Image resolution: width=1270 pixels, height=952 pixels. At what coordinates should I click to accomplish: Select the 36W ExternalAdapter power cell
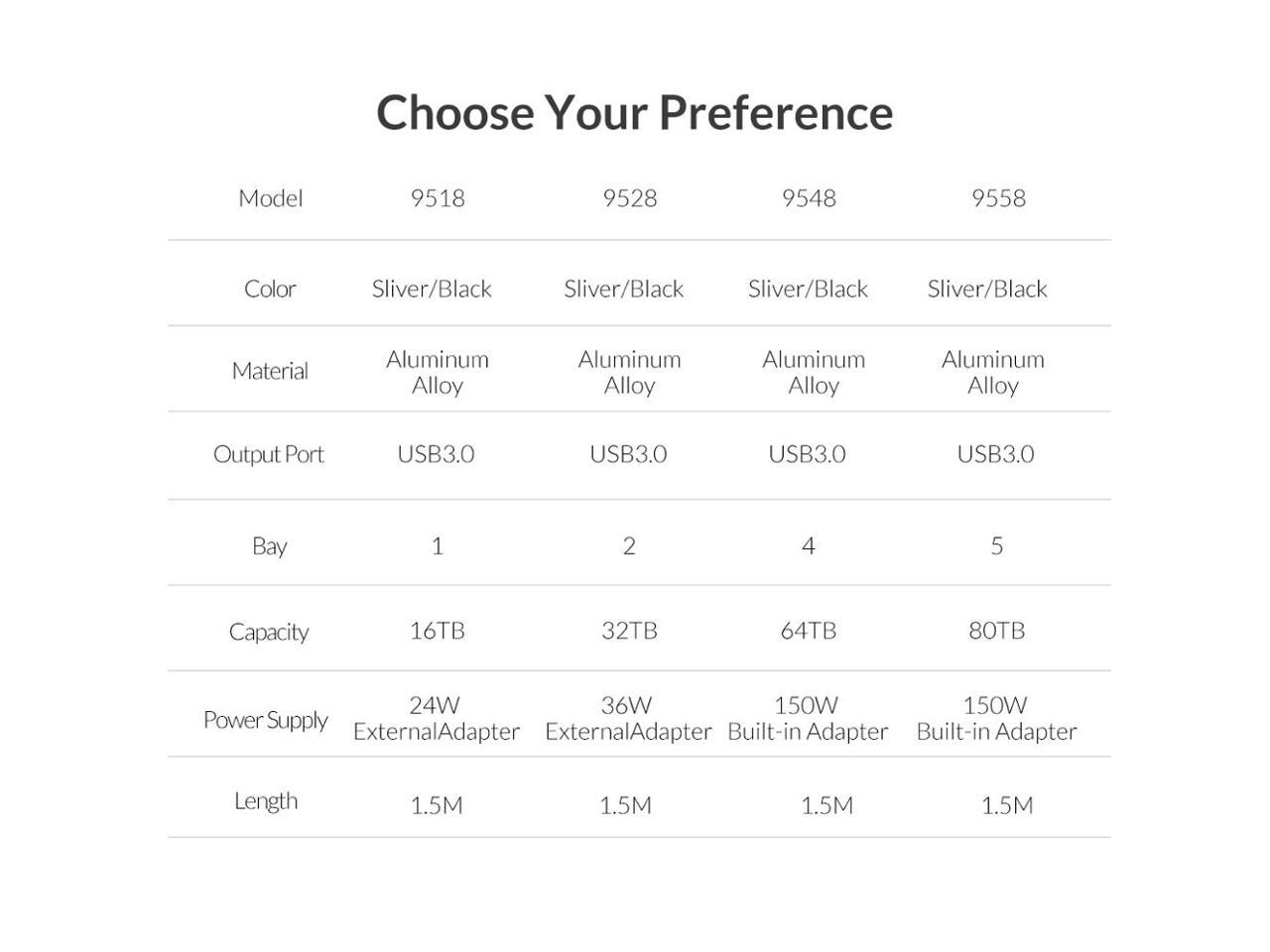click(x=628, y=719)
